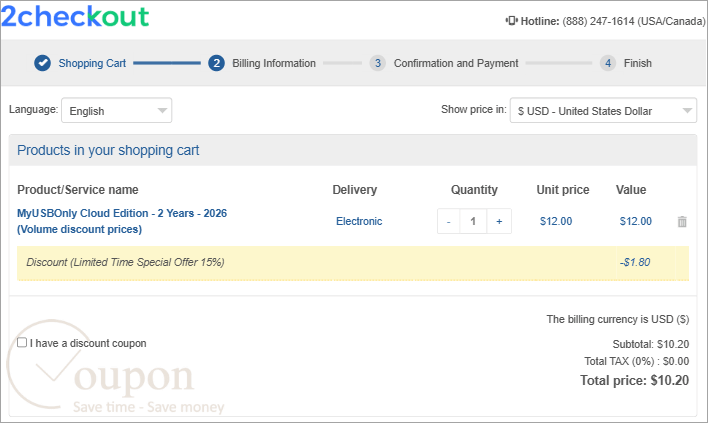Go to Finish step
This screenshot has height=423, width=708.
click(638, 63)
